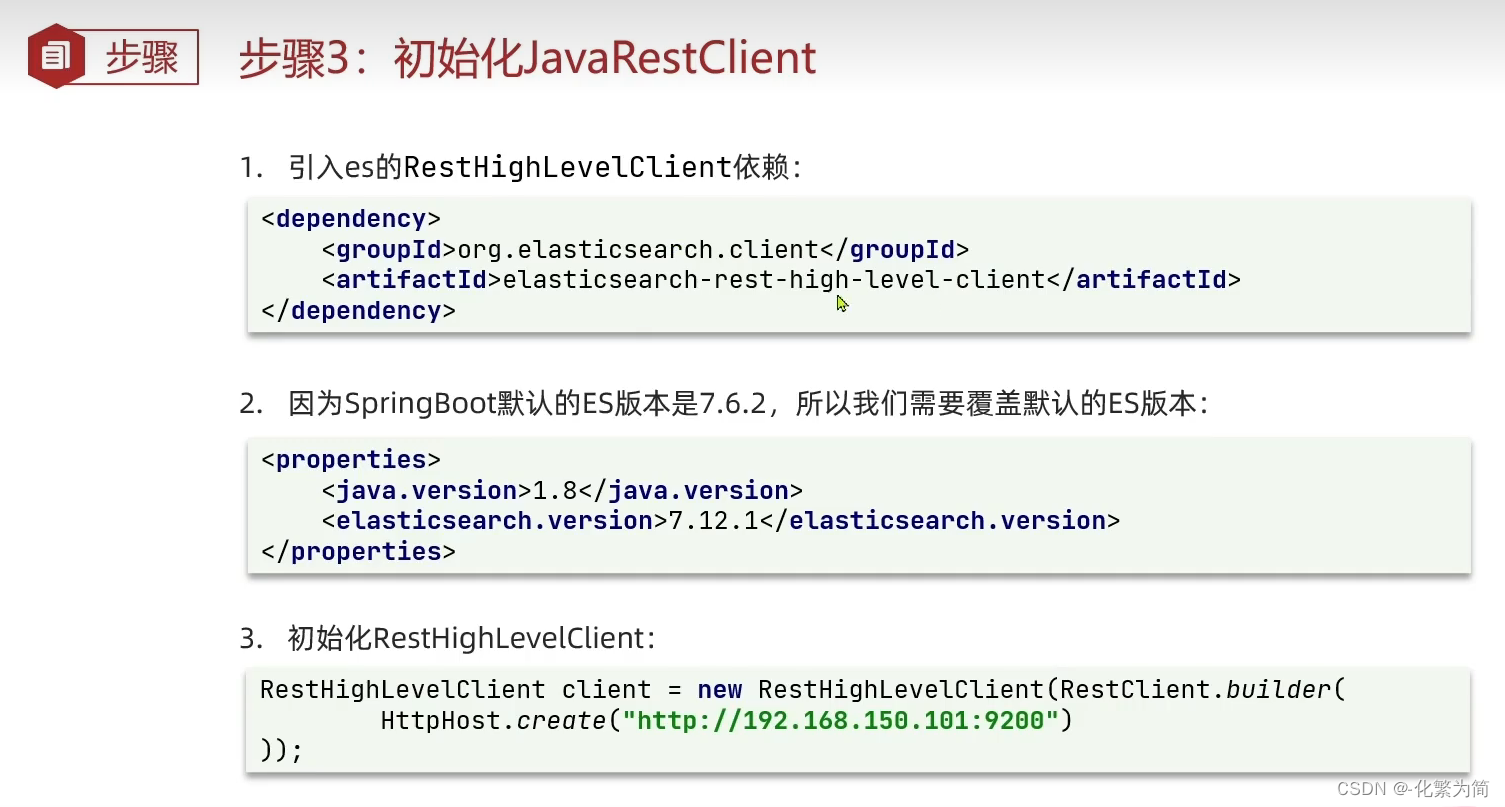Click the URL string http://192.168.150.101:9200
1505x807 pixels.
coord(841,720)
